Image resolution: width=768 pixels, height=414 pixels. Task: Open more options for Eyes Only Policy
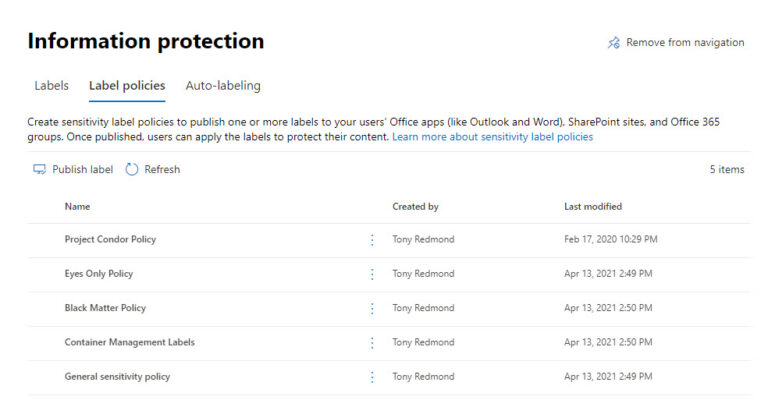[372, 274]
